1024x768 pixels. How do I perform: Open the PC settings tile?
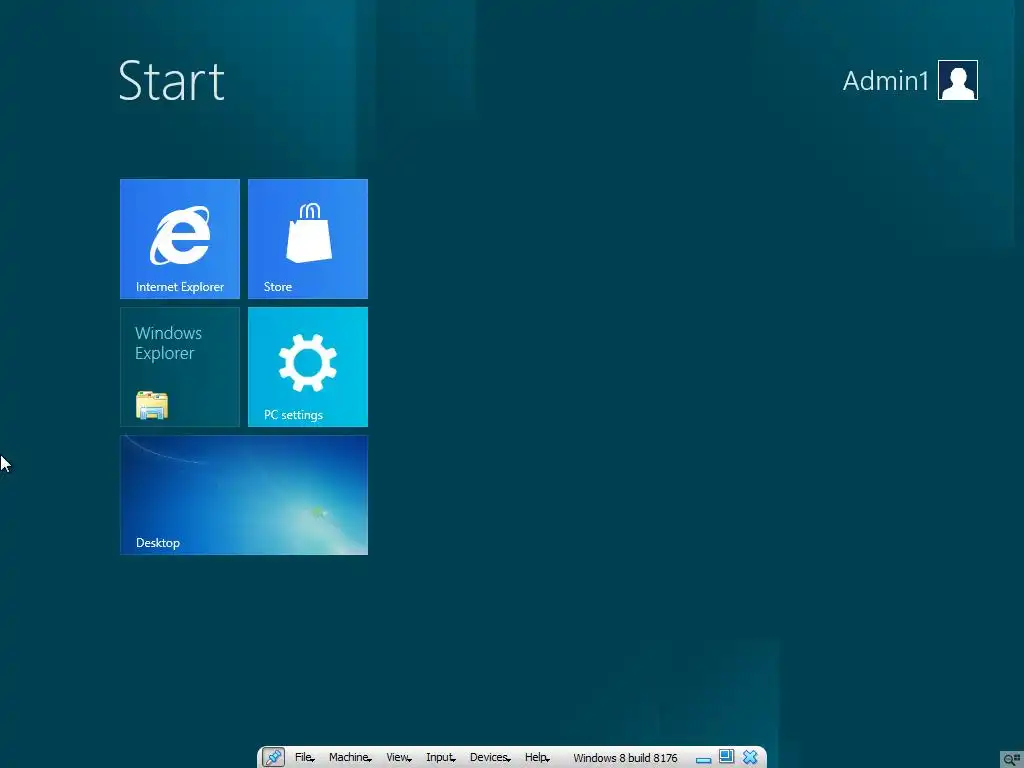[x=308, y=366]
